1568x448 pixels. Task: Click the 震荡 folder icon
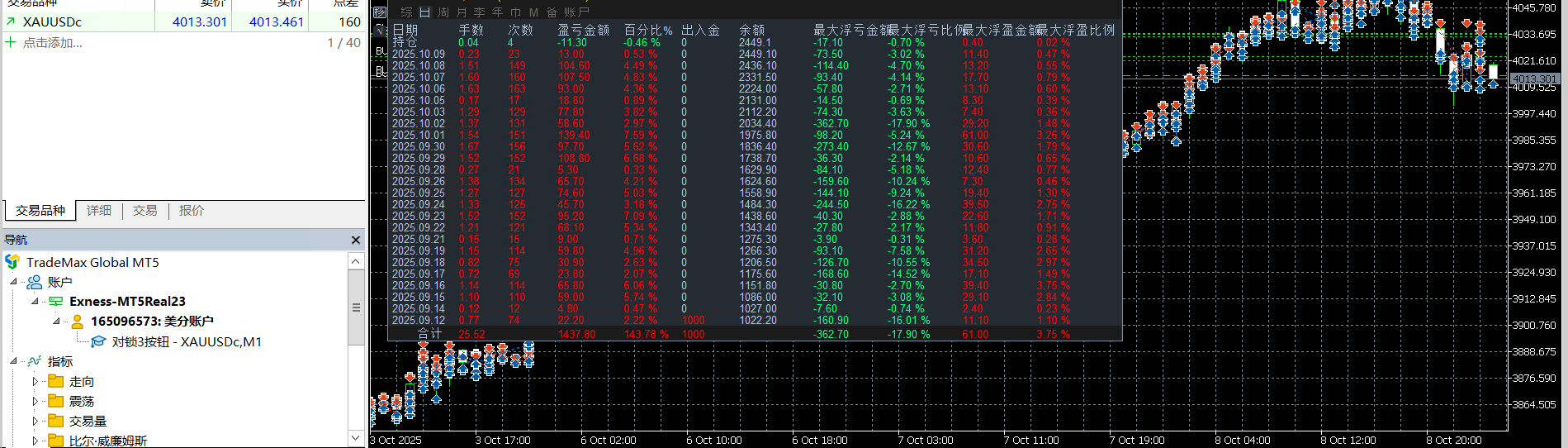(56, 401)
